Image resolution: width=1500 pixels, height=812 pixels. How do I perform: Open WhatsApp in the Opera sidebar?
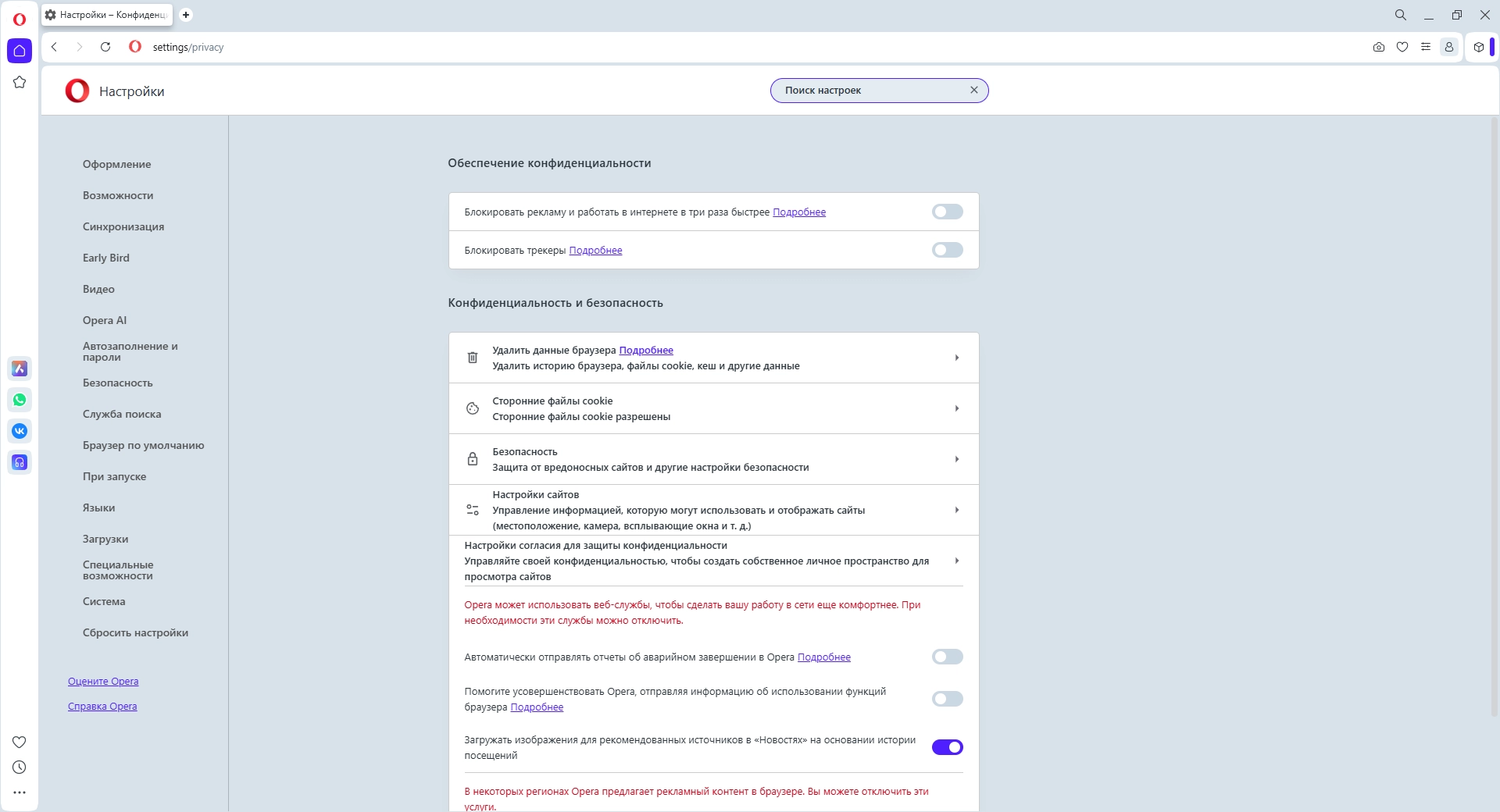click(20, 400)
